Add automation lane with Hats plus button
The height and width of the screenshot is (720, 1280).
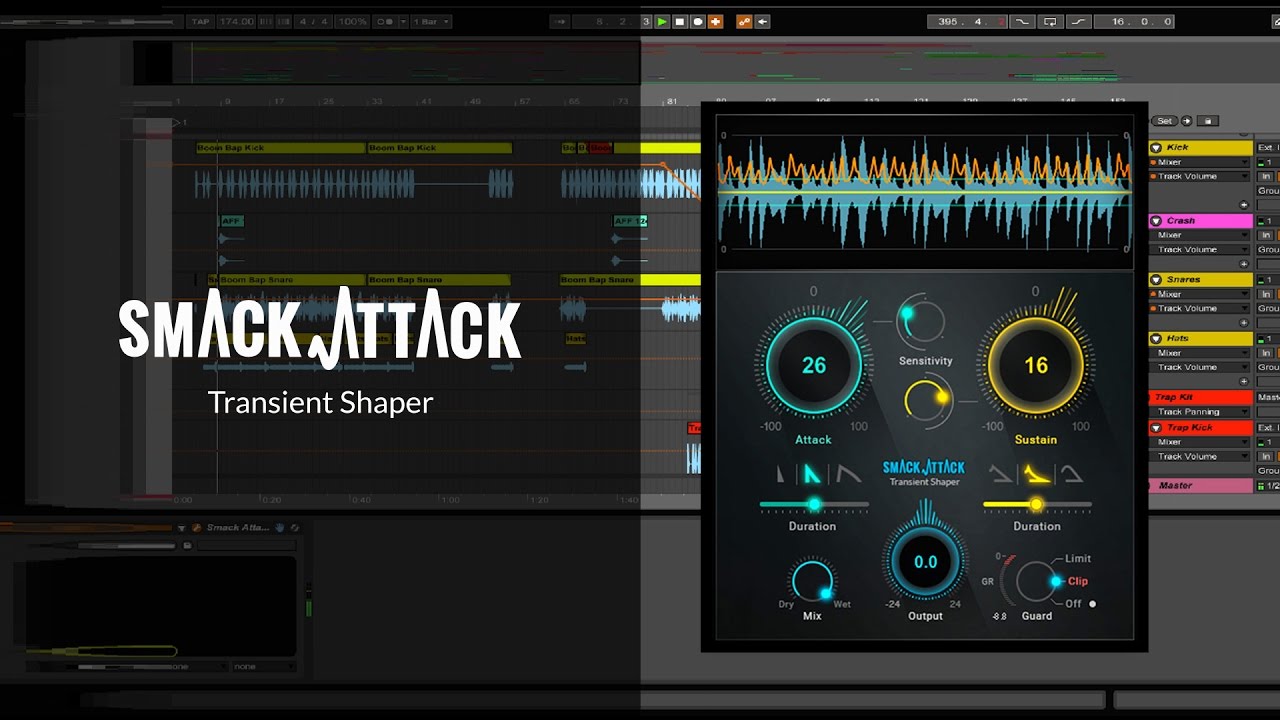point(1243,381)
